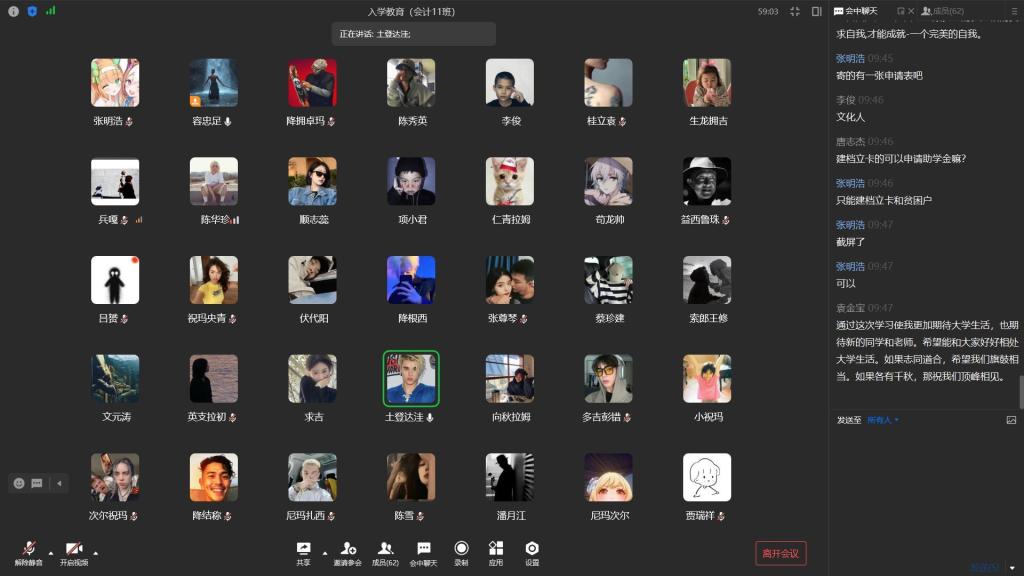Click the 离开会议 leave meeting button
The width and height of the screenshot is (1024, 576).
[780, 553]
